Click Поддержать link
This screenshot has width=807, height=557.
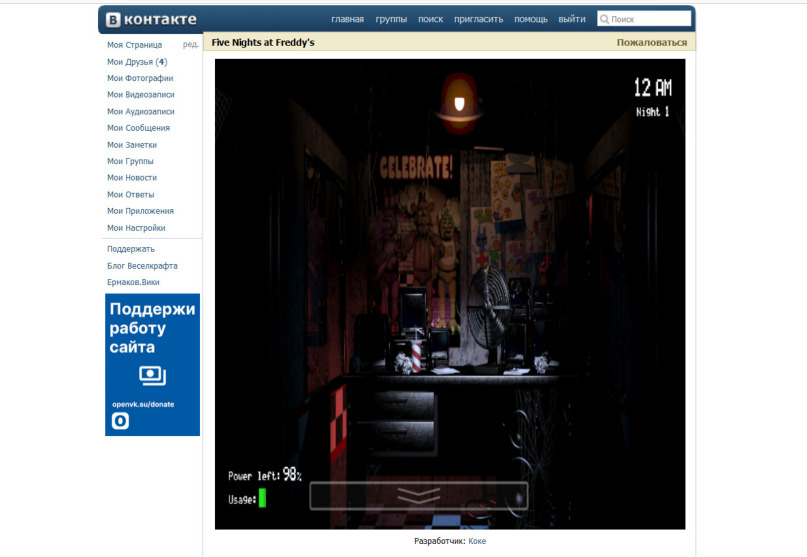coord(131,249)
